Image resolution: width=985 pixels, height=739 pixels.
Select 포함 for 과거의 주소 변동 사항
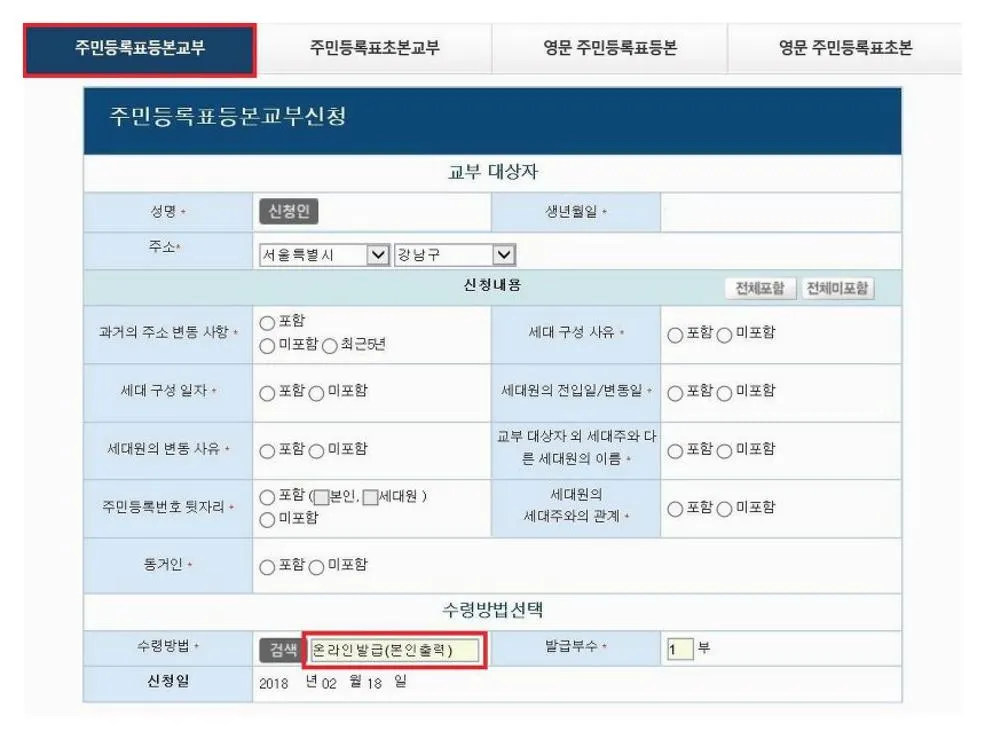(x=267, y=323)
